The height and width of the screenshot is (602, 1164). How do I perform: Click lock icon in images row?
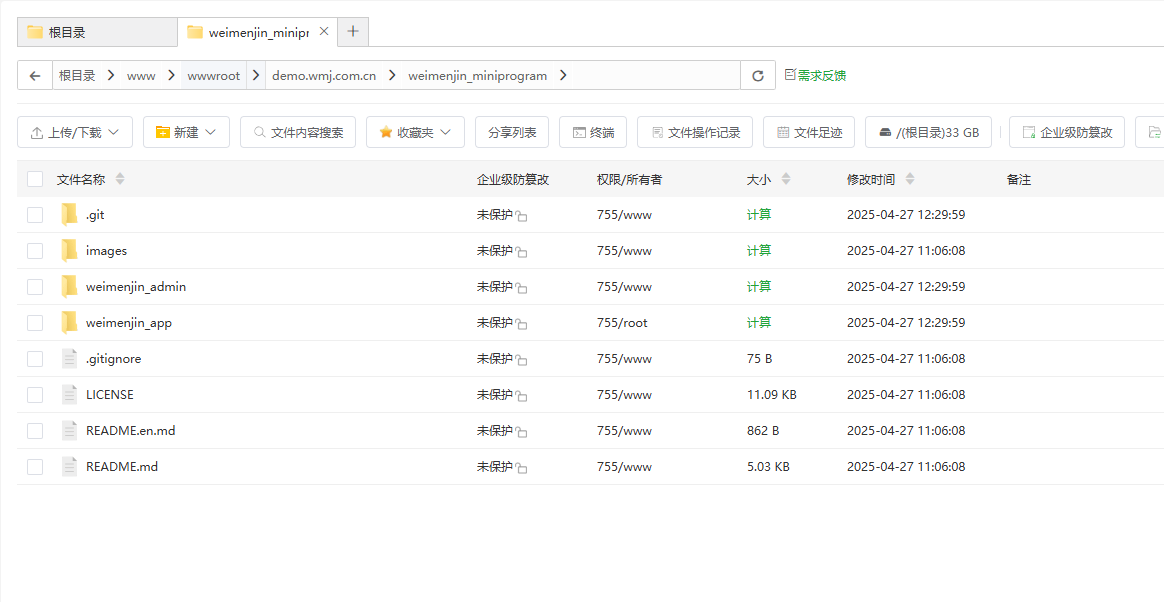coord(522,253)
